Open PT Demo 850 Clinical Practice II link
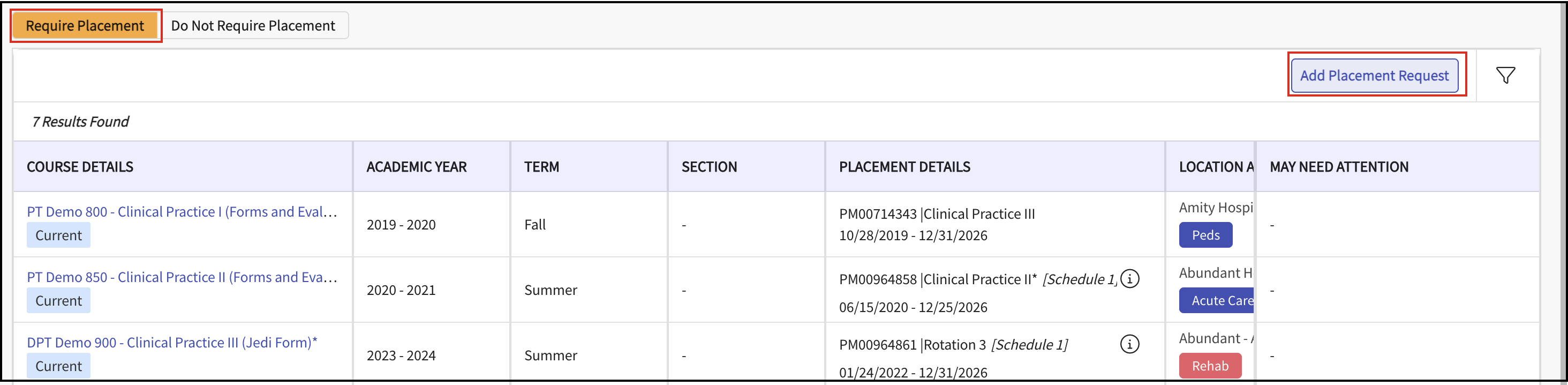Viewport: 1568px width, 385px height. [182, 277]
